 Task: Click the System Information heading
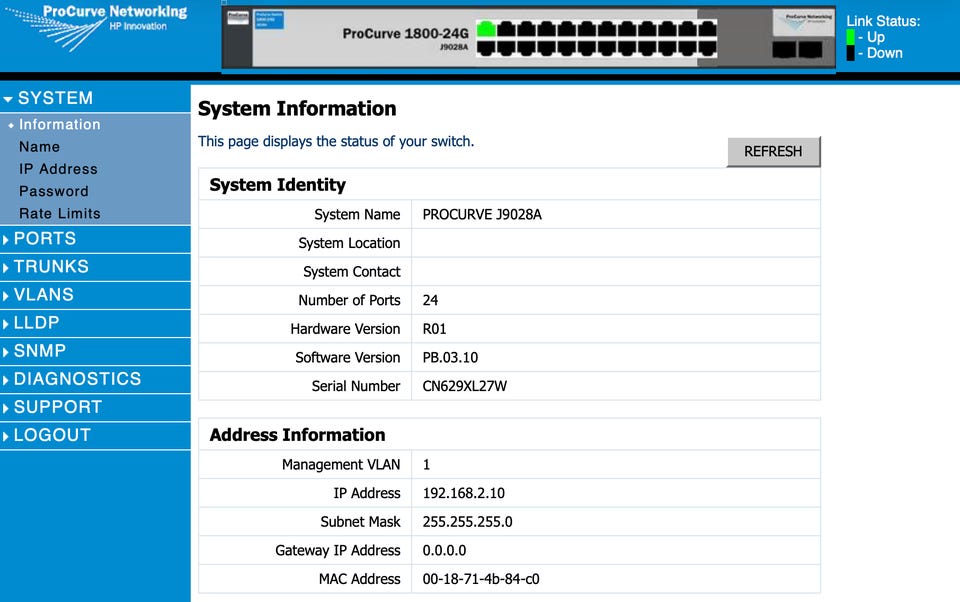[x=297, y=108]
